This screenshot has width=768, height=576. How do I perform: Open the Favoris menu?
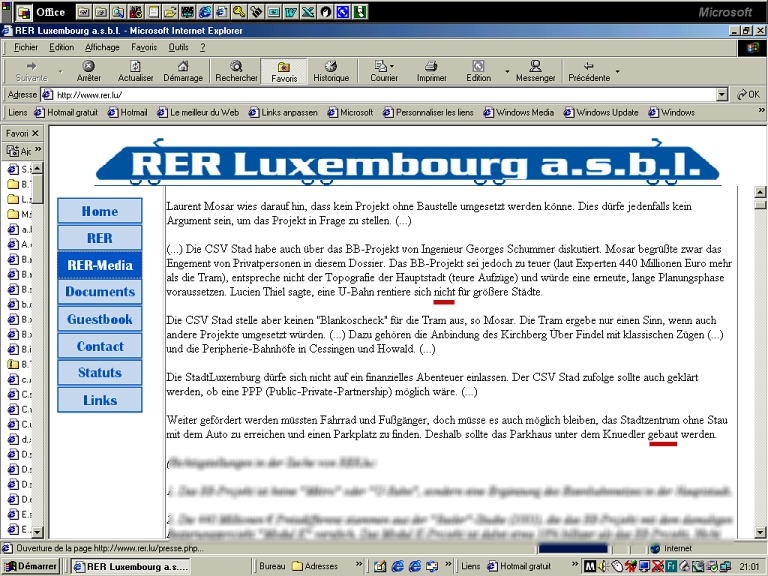[x=144, y=47]
